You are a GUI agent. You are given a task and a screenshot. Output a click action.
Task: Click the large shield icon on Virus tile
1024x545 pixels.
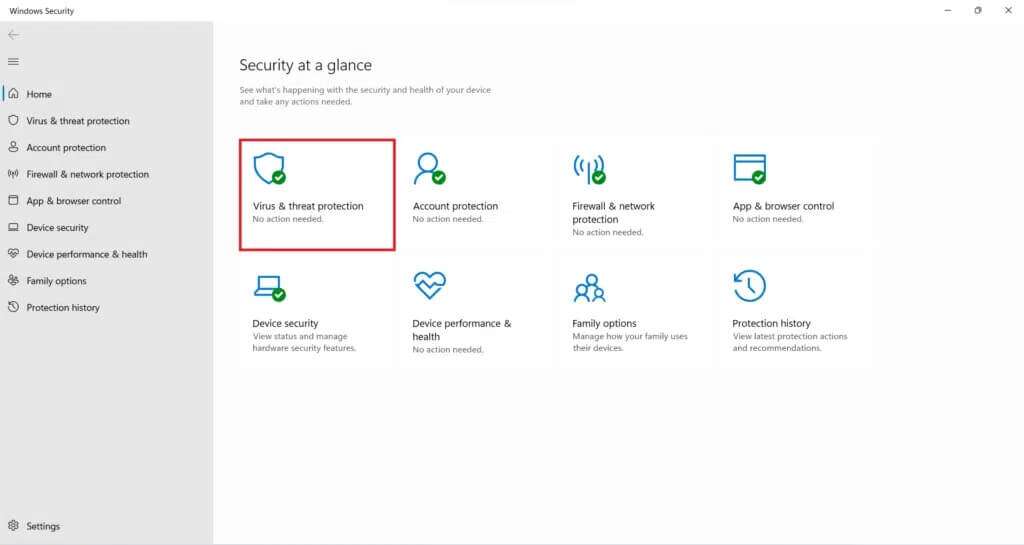(269, 168)
